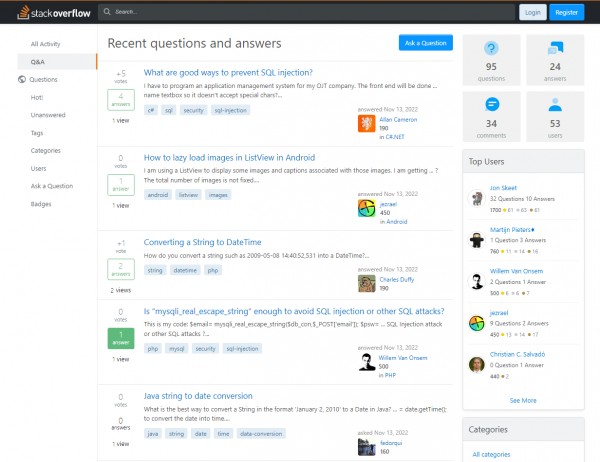Open the questions count stat icon
This screenshot has width=600, height=462.
point(490,48)
